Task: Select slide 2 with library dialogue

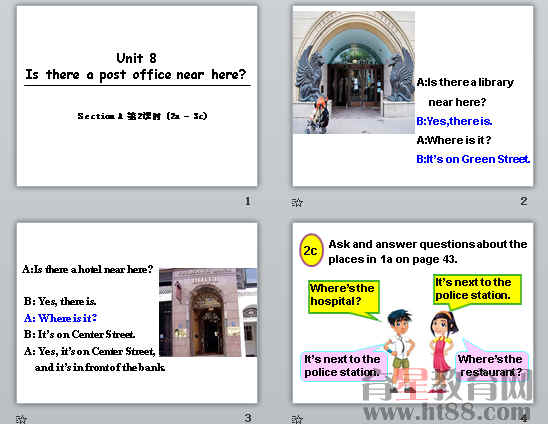Action: [x=413, y=96]
